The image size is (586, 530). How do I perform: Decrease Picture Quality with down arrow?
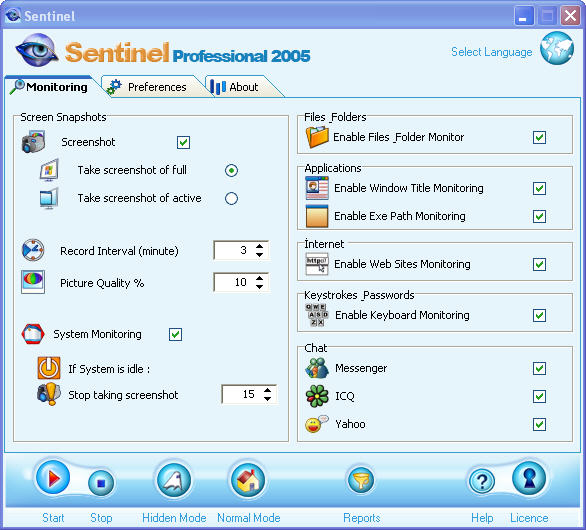pos(260,286)
